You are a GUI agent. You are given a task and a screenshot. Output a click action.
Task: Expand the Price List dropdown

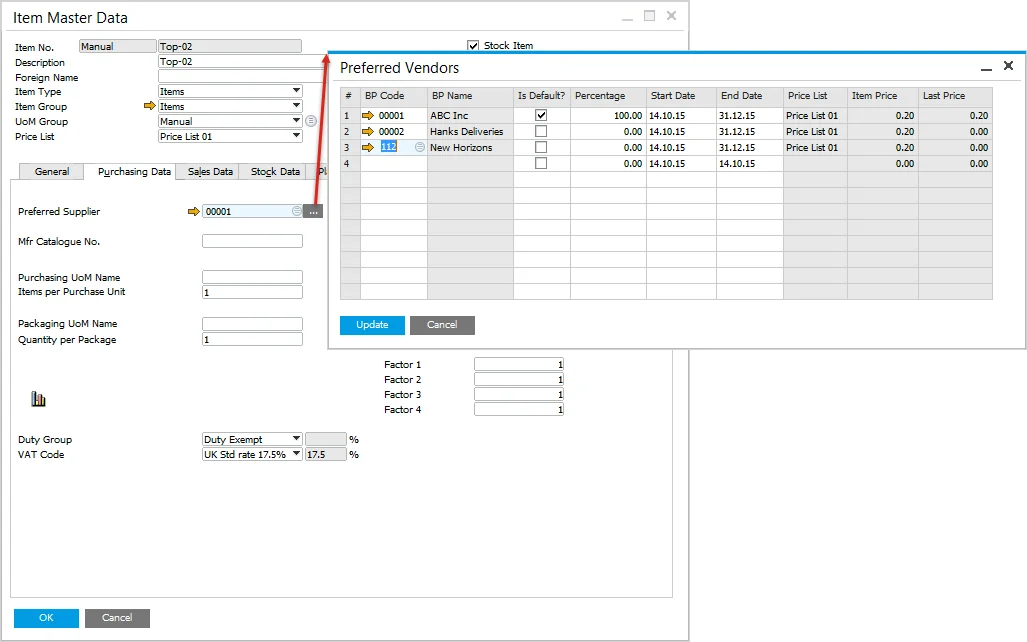(x=296, y=136)
